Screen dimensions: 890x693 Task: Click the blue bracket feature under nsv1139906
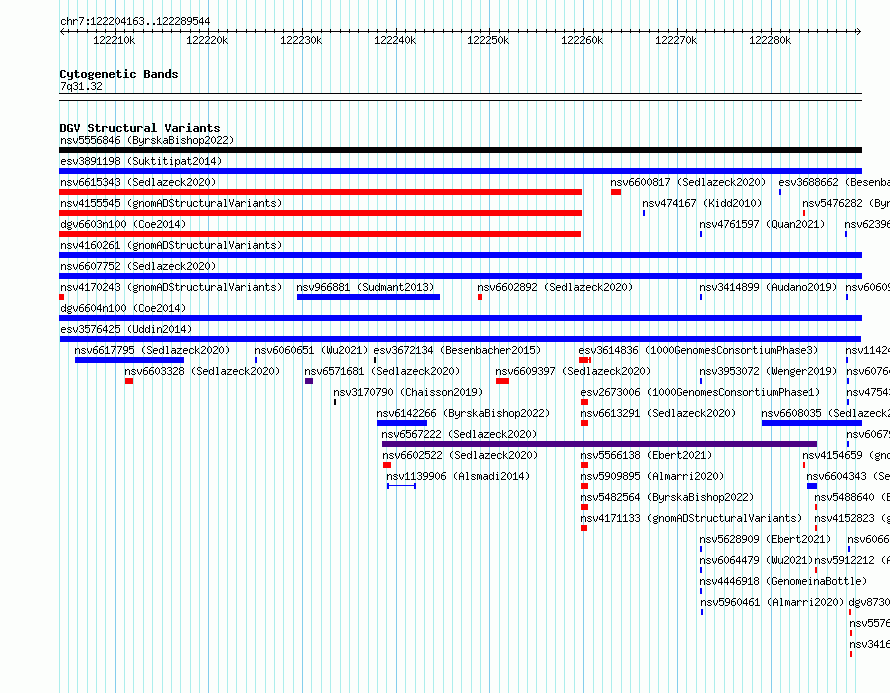[401, 486]
